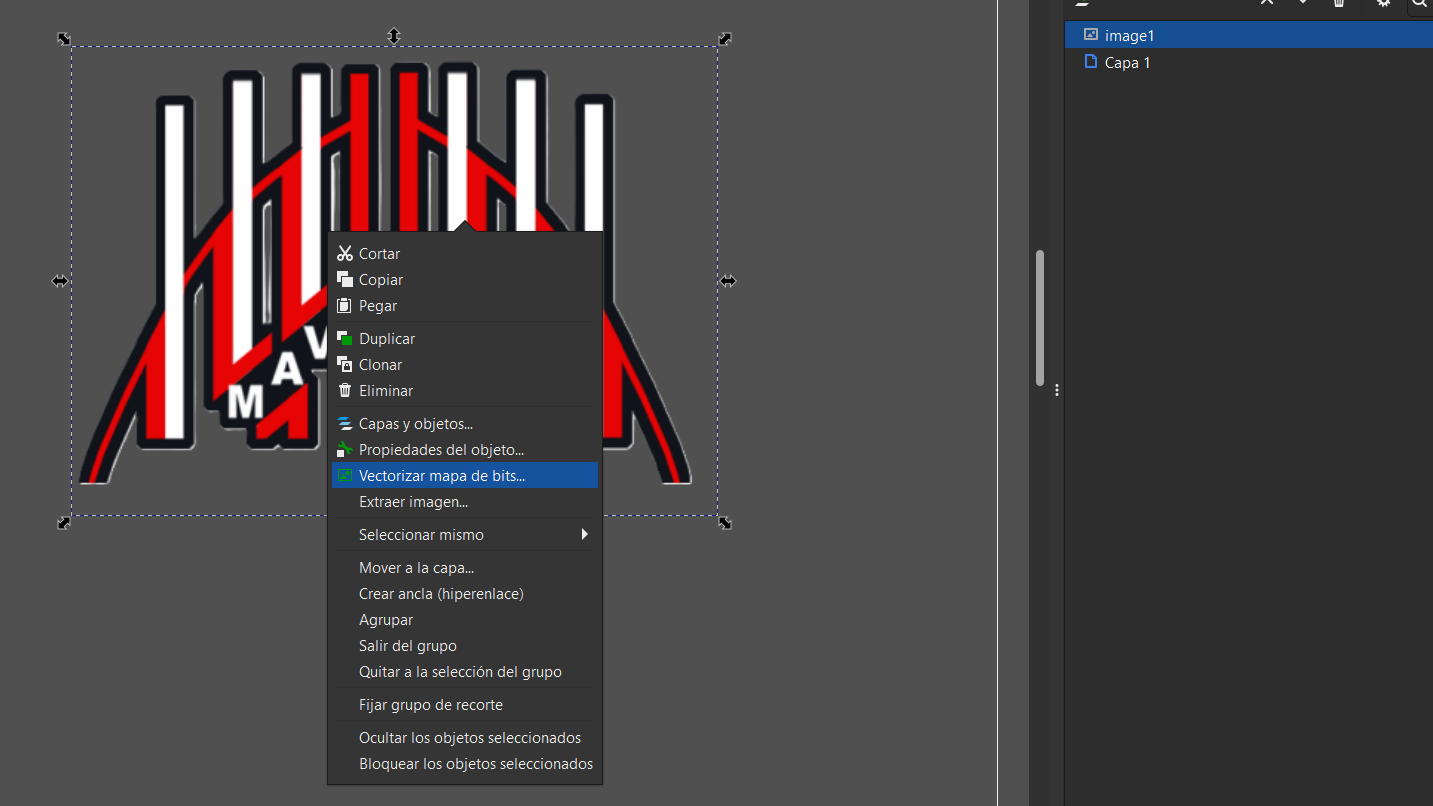This screenshot has height=806, width=1433.
Task: Click the top-center vertical scale handle
Action: coord(394,36)
